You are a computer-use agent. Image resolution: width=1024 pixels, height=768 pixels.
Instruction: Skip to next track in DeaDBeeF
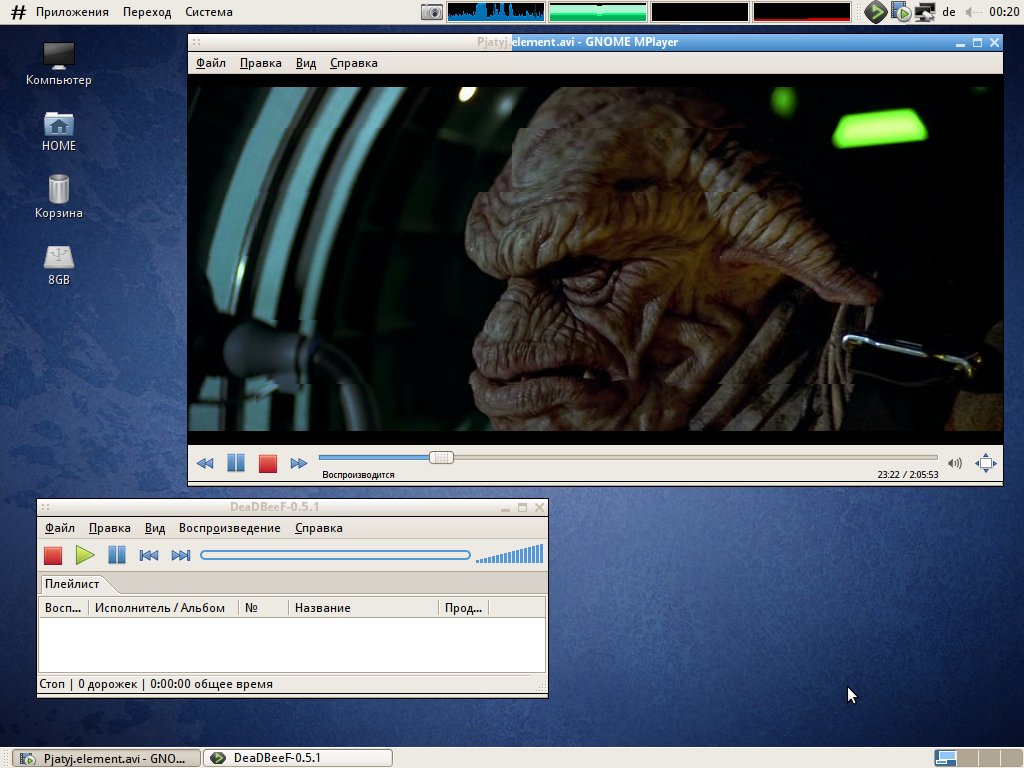[x=181, y=555]
